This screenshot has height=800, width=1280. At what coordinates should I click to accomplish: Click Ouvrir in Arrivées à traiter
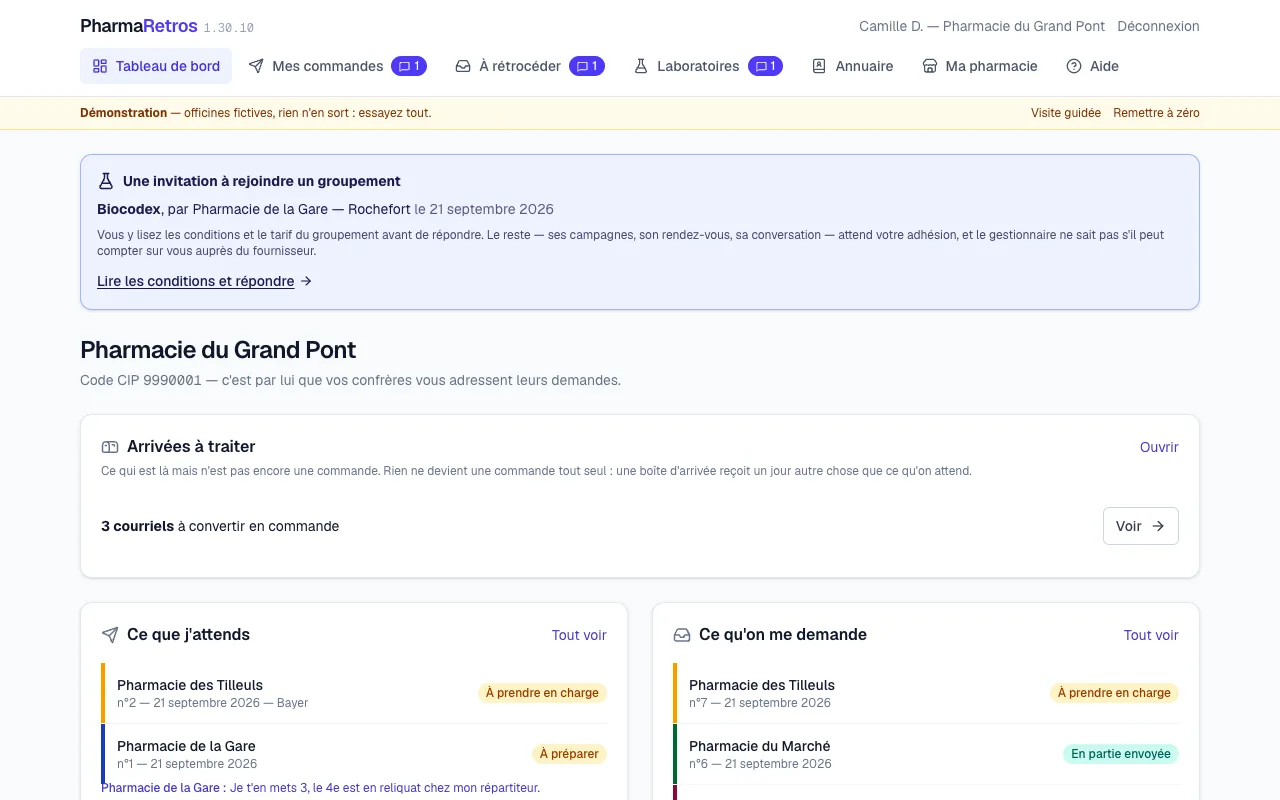pyautogui.click(x=1159, y=447)
